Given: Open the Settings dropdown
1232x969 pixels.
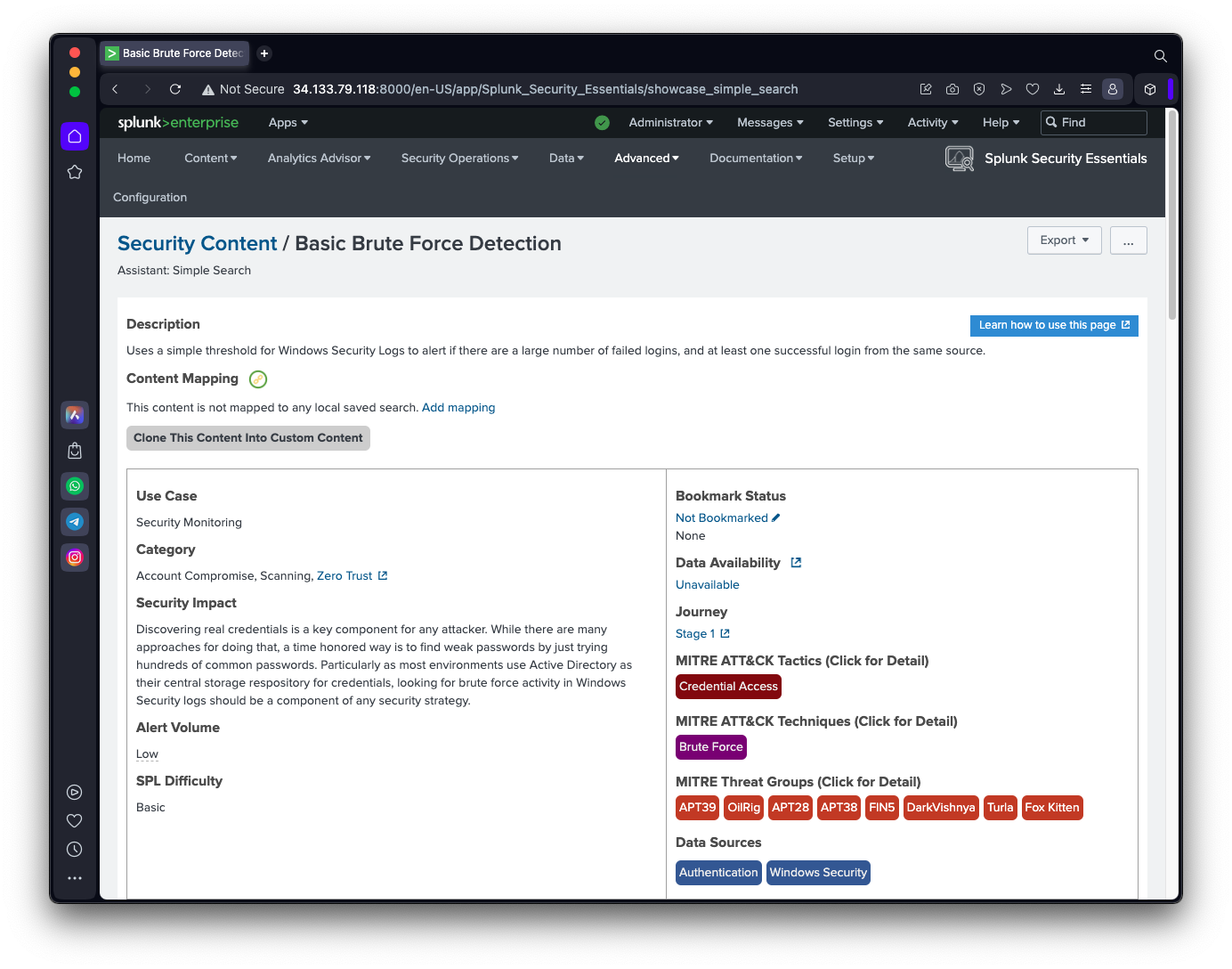Looking at the screenshot, I should pyautogui.click(x=856, y=123).
